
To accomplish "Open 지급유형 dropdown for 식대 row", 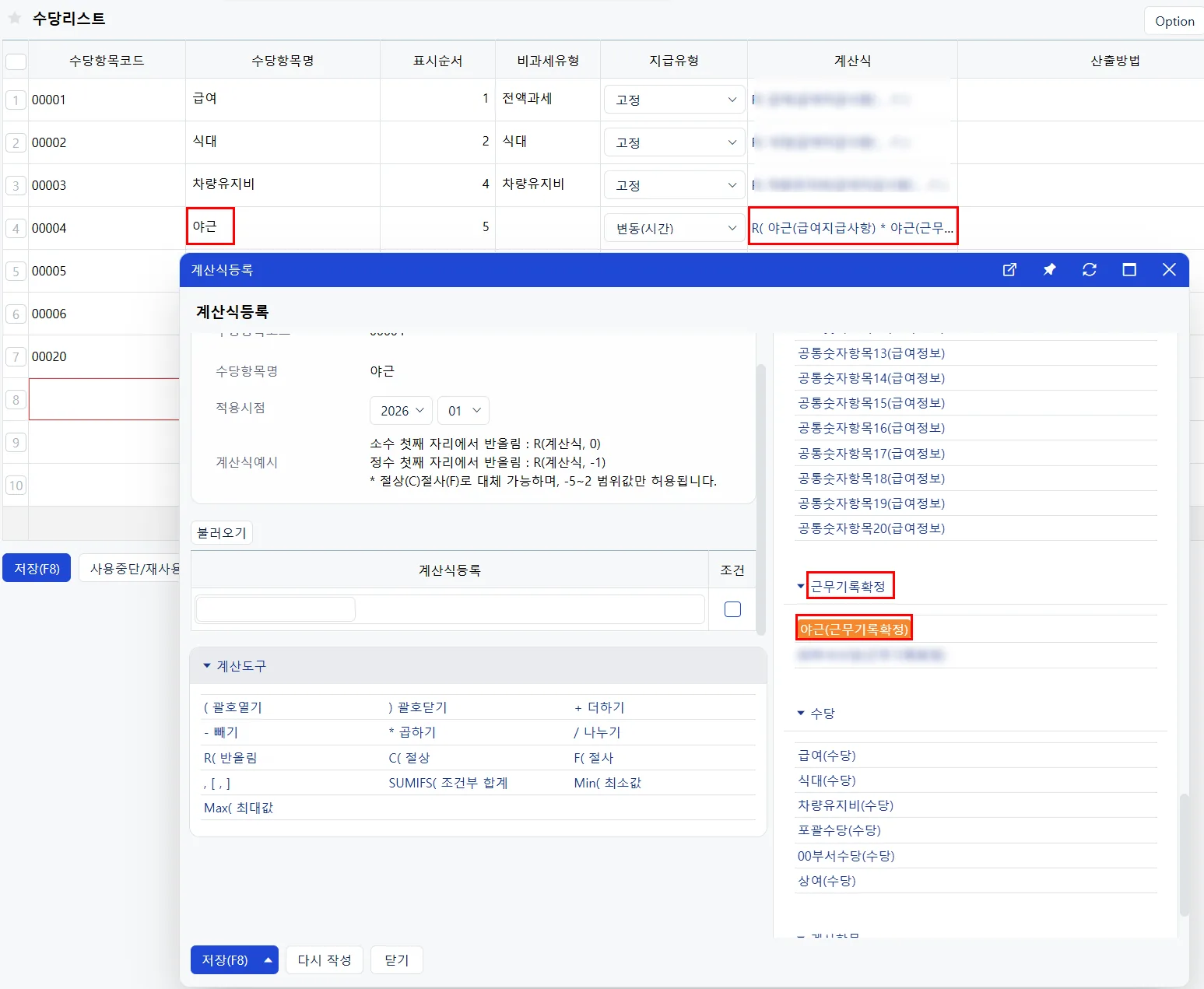I will coord(675,142).
